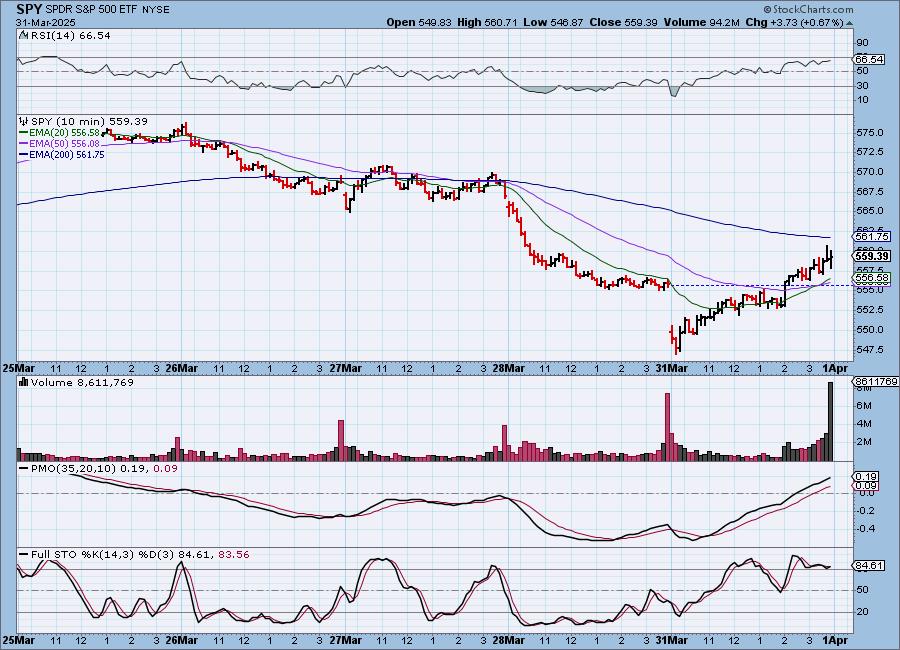Click the Open 549.83 value
This screenshot has width=900, height=650.
420,22
